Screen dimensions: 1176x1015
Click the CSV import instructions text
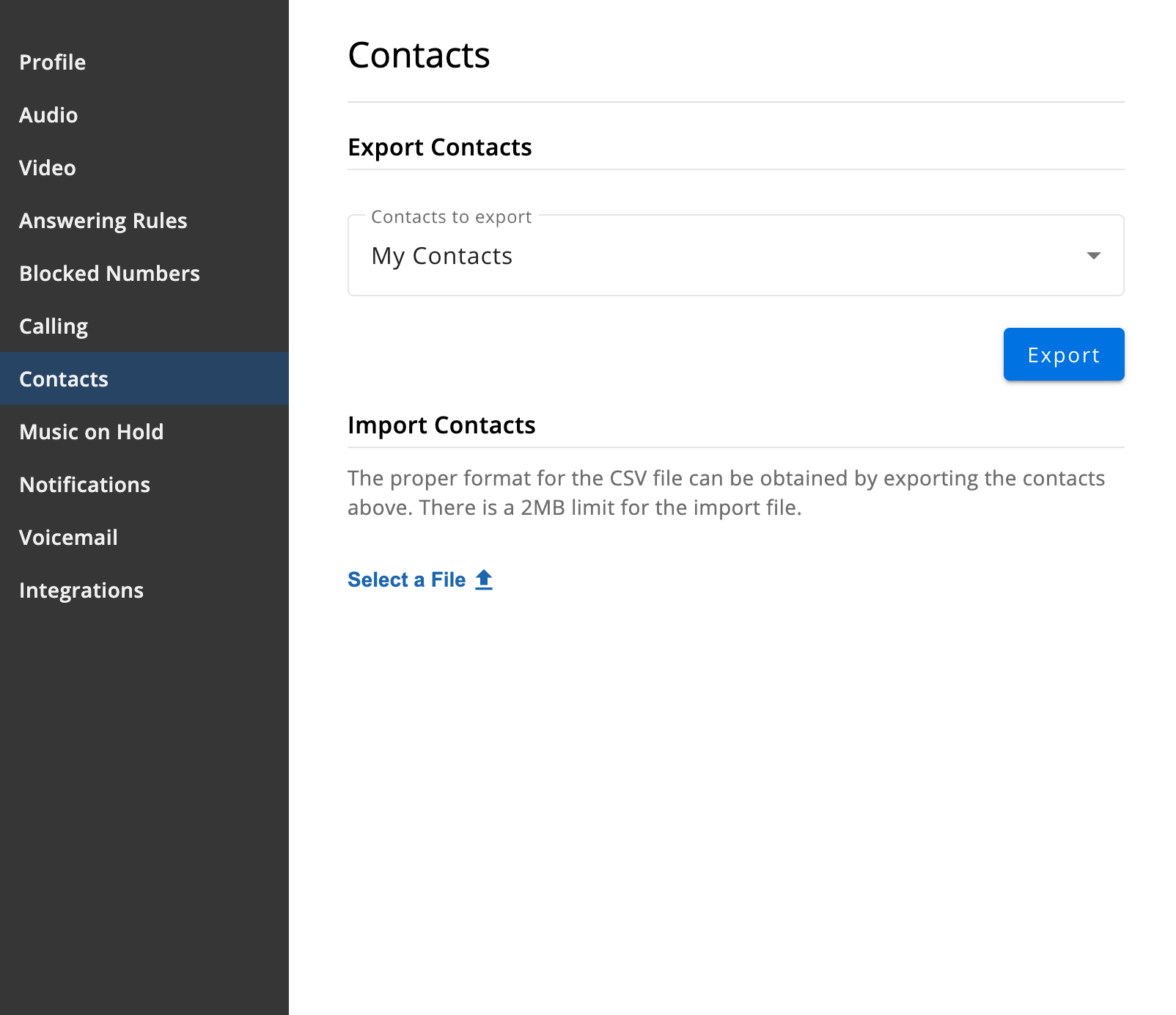tap(726, 493)
